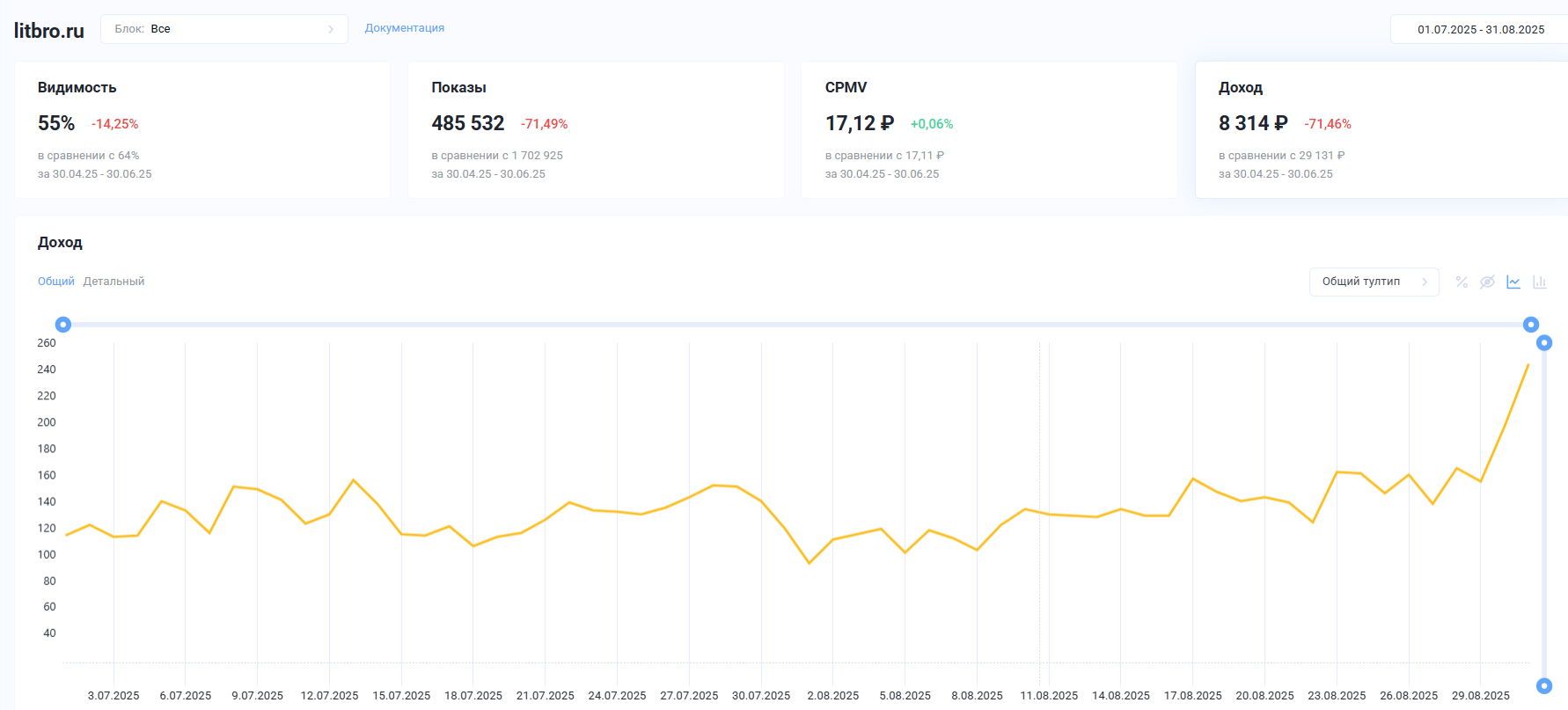Click the 29.08.2025 axis label

[x=1481, y=696]
